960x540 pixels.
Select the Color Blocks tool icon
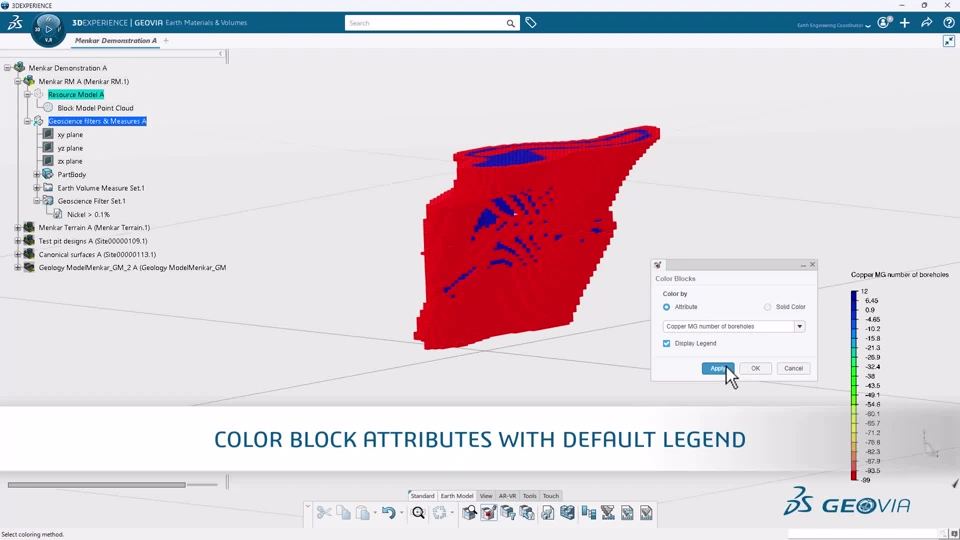[489, 512]
